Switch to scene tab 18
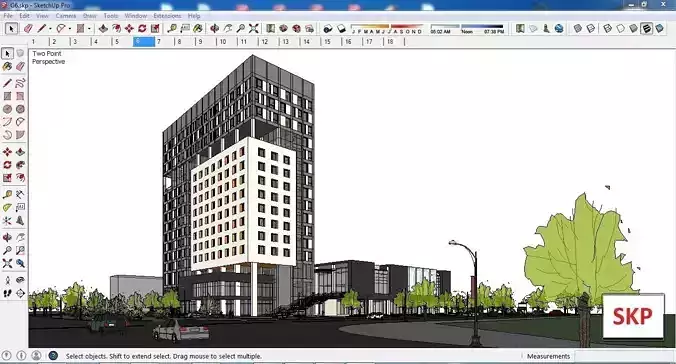Image resolution: width=676 pixels, height=364 pixels. coord(394,42)
